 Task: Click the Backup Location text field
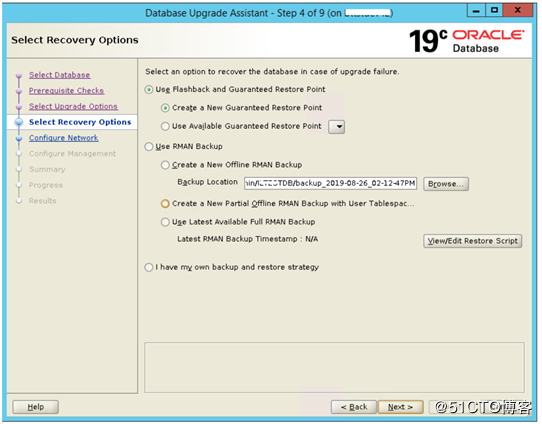[x=330, y=183]
